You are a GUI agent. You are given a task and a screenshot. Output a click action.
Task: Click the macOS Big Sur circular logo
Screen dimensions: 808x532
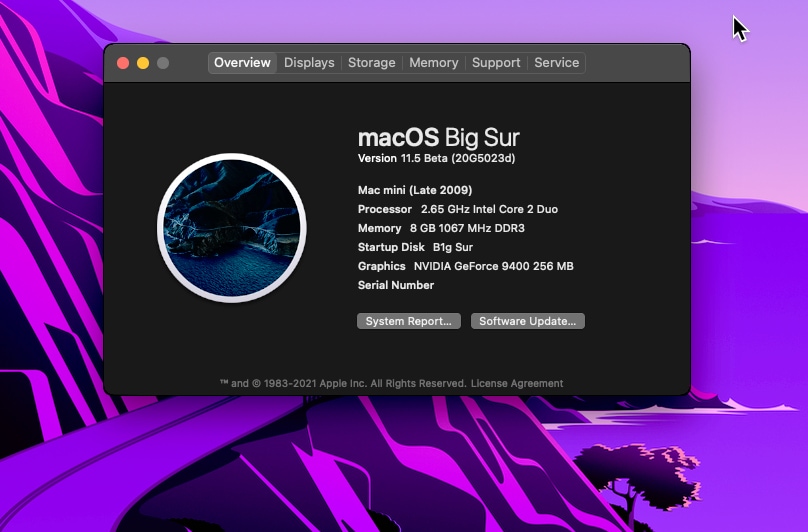[232, 228]
